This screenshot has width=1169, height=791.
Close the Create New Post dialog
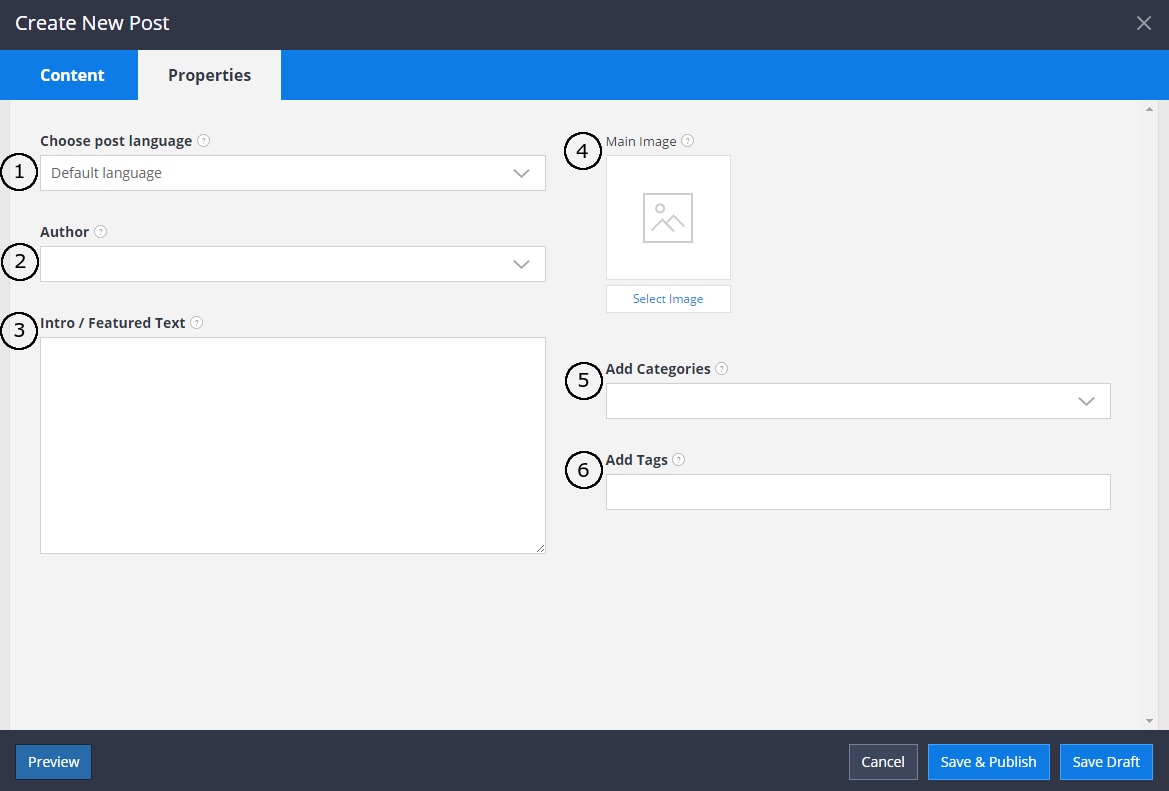tap(1143, 22)
